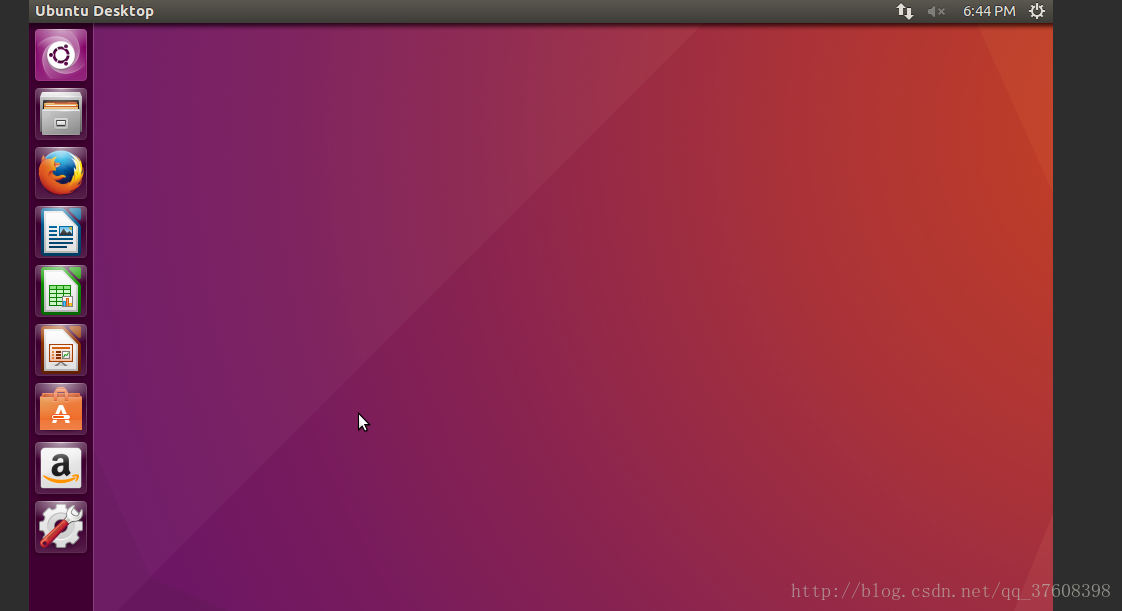Open the Ubuntu Software center
This screenshot has width=1122, height=611.
click(59, 408)
